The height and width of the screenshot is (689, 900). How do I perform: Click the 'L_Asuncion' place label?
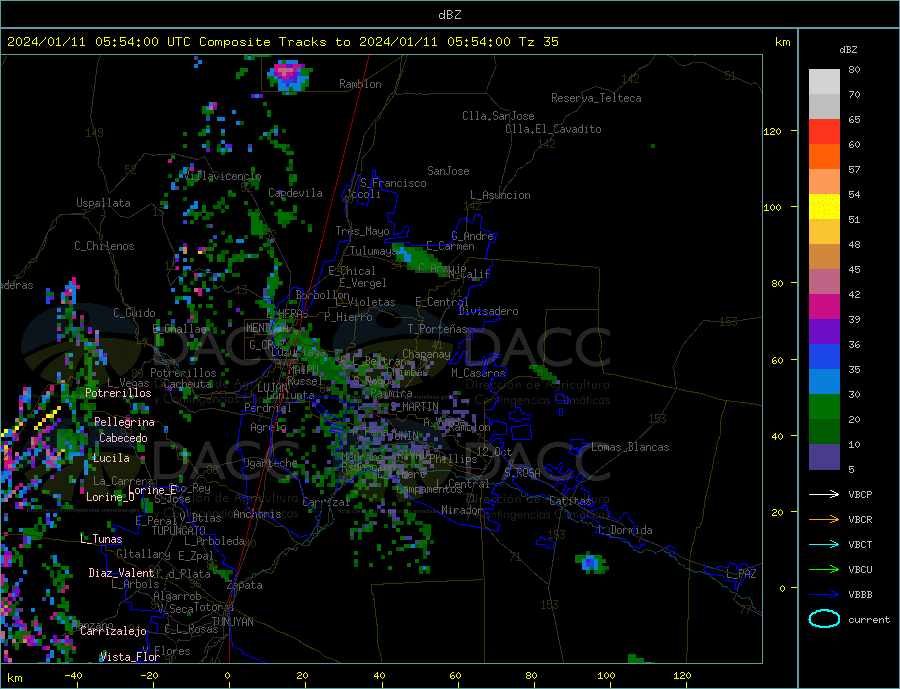coord(500,195)
